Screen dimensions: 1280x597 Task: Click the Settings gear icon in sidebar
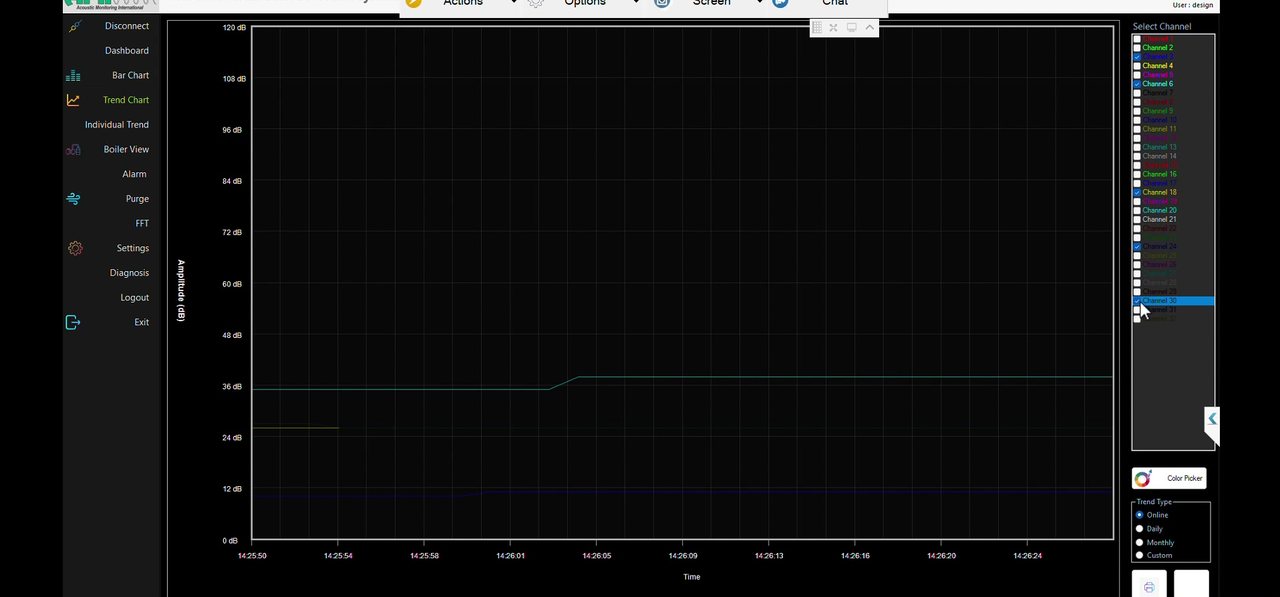click(x=75, y=248)
